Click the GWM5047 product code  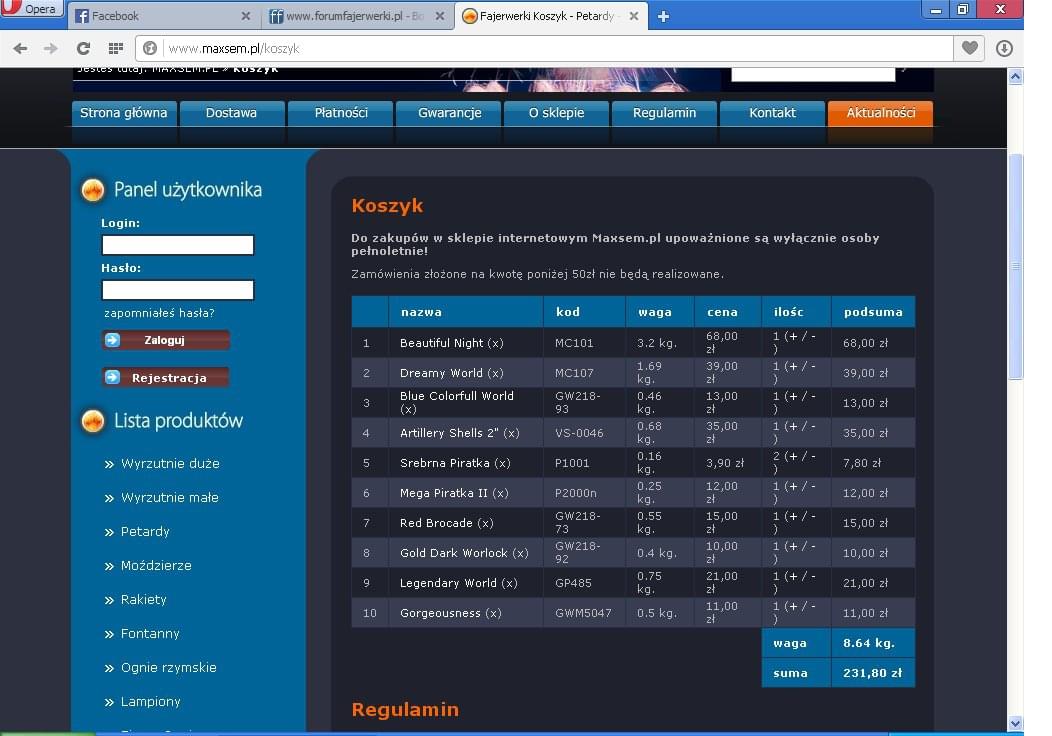[x=583, y=613]
